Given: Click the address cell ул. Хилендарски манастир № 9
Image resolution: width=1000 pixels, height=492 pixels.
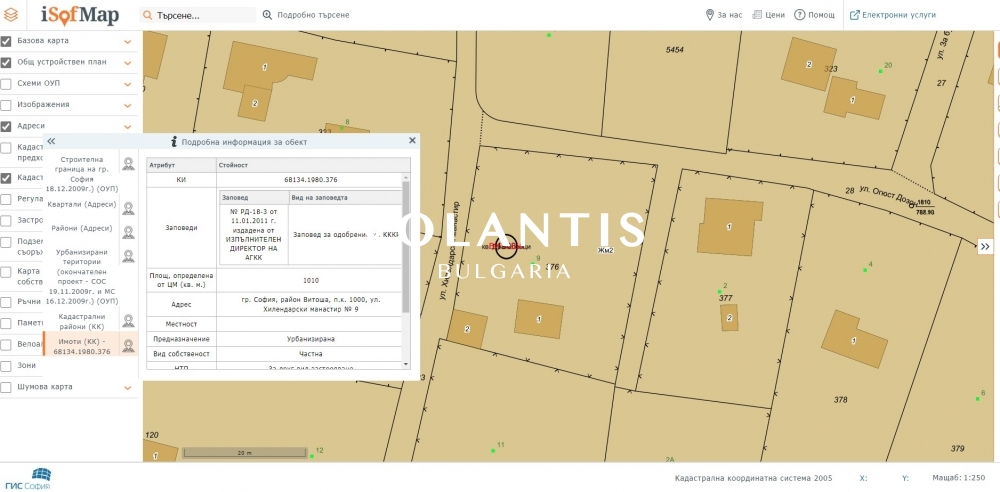Looking at the screenshot, I should pos(311,304).
